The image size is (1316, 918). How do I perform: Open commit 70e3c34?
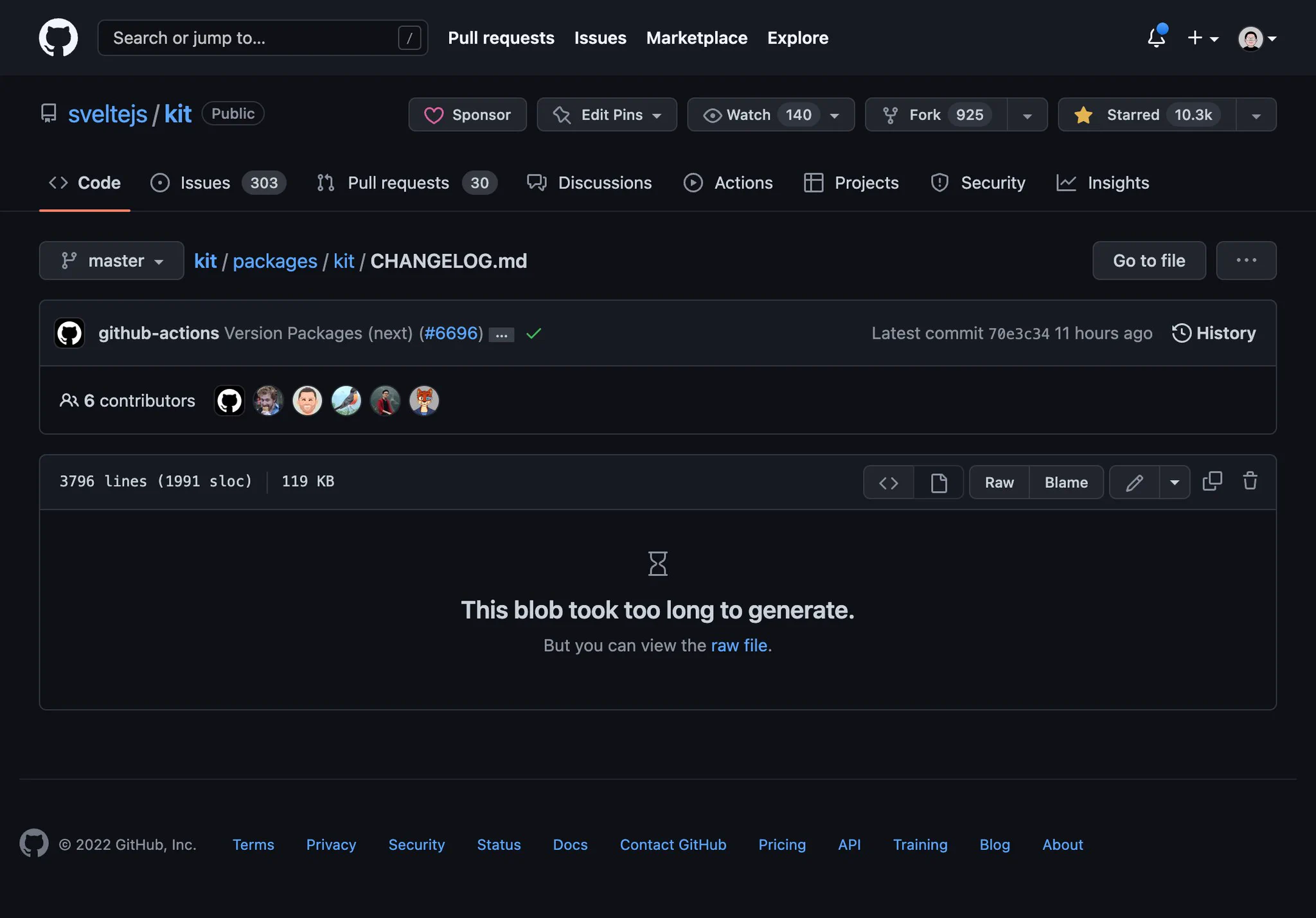(x=1018, y=333)
